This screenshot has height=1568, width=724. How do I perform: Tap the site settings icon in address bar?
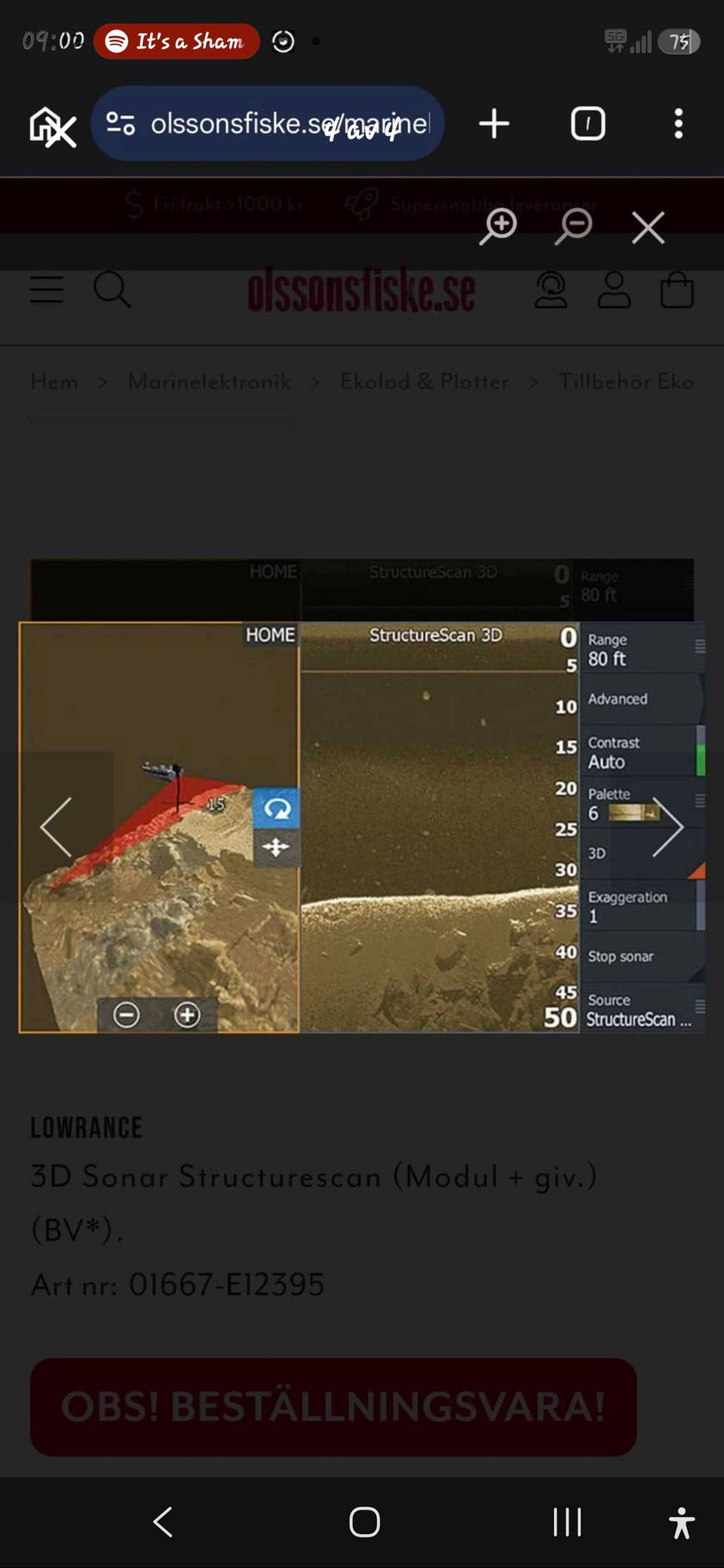pos(121,124)
